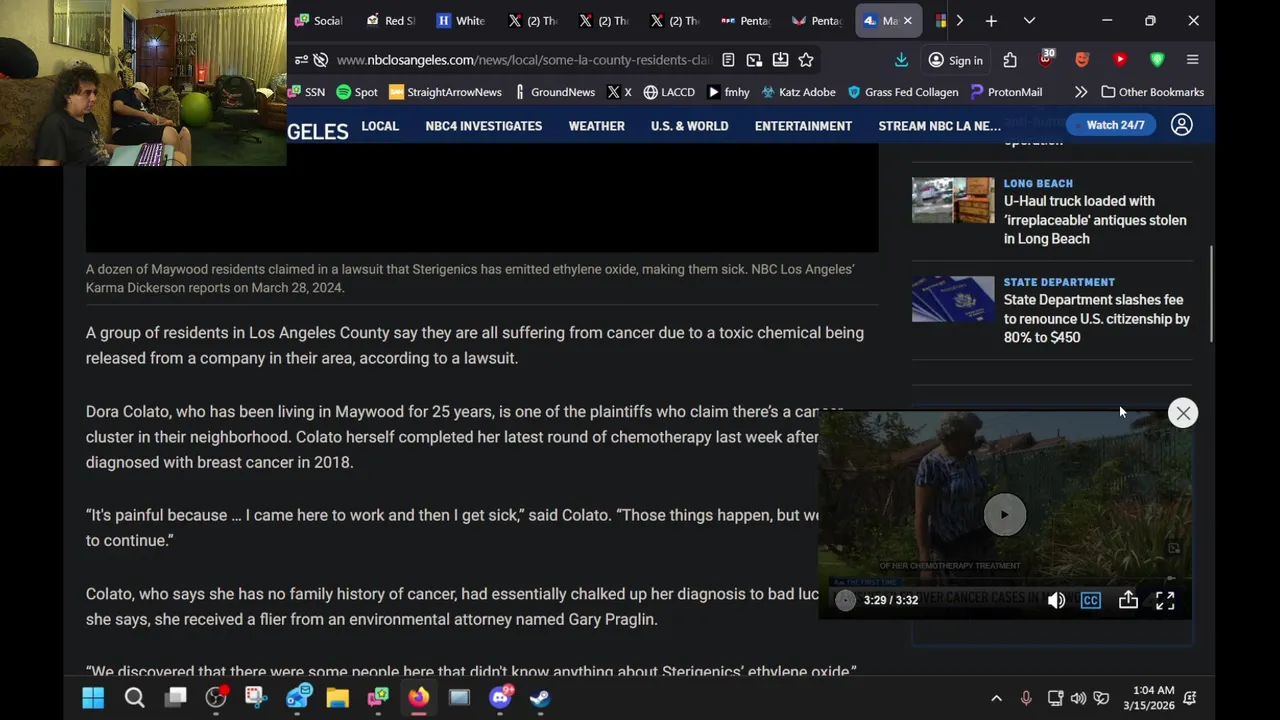
Task: Open the list all tabs dropdown chevron
Action: [1029, 20]
